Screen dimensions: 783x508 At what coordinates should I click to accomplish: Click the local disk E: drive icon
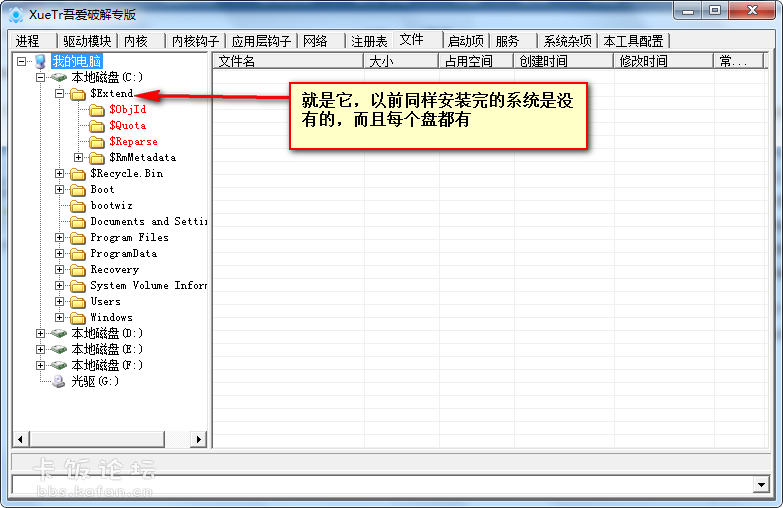(58, 349)
